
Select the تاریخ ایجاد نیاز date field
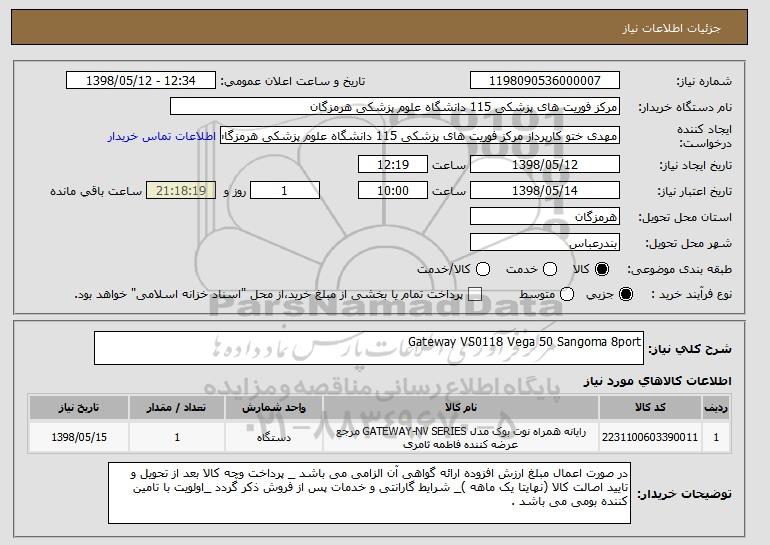coord(545,164)
